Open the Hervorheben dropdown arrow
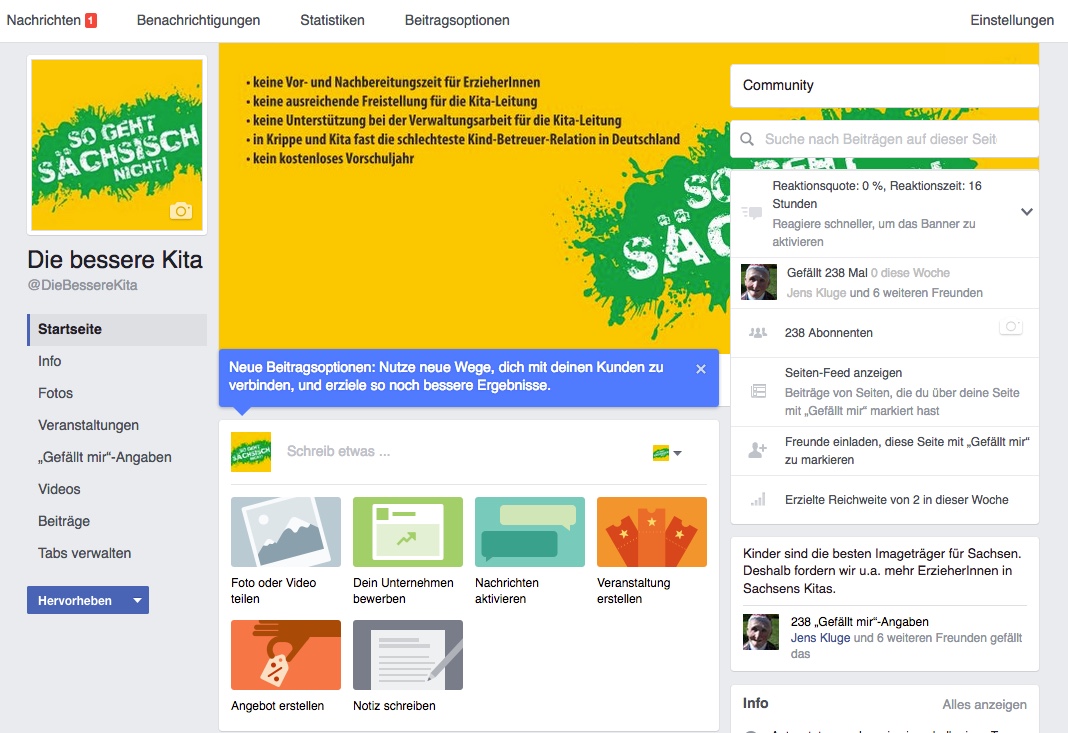 [138, 600]
